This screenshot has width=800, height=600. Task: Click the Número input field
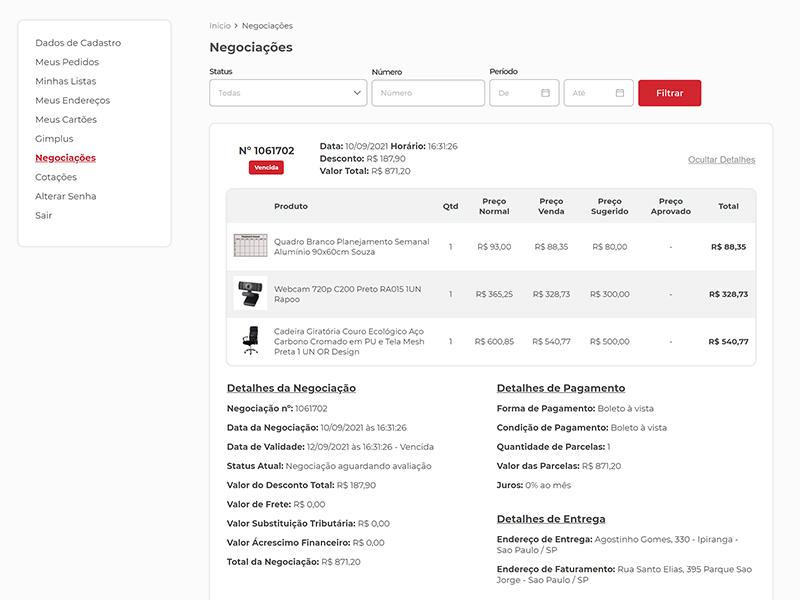coord(428,93)
